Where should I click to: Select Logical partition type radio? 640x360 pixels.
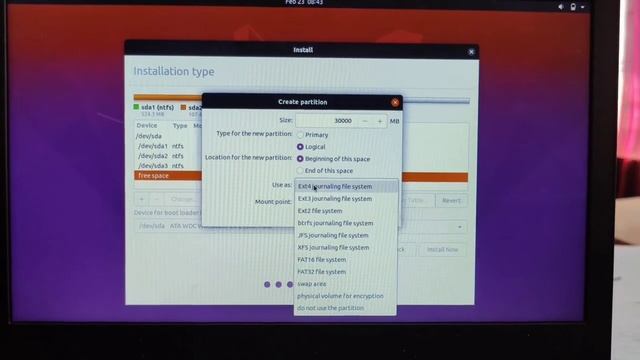point(300,147)
